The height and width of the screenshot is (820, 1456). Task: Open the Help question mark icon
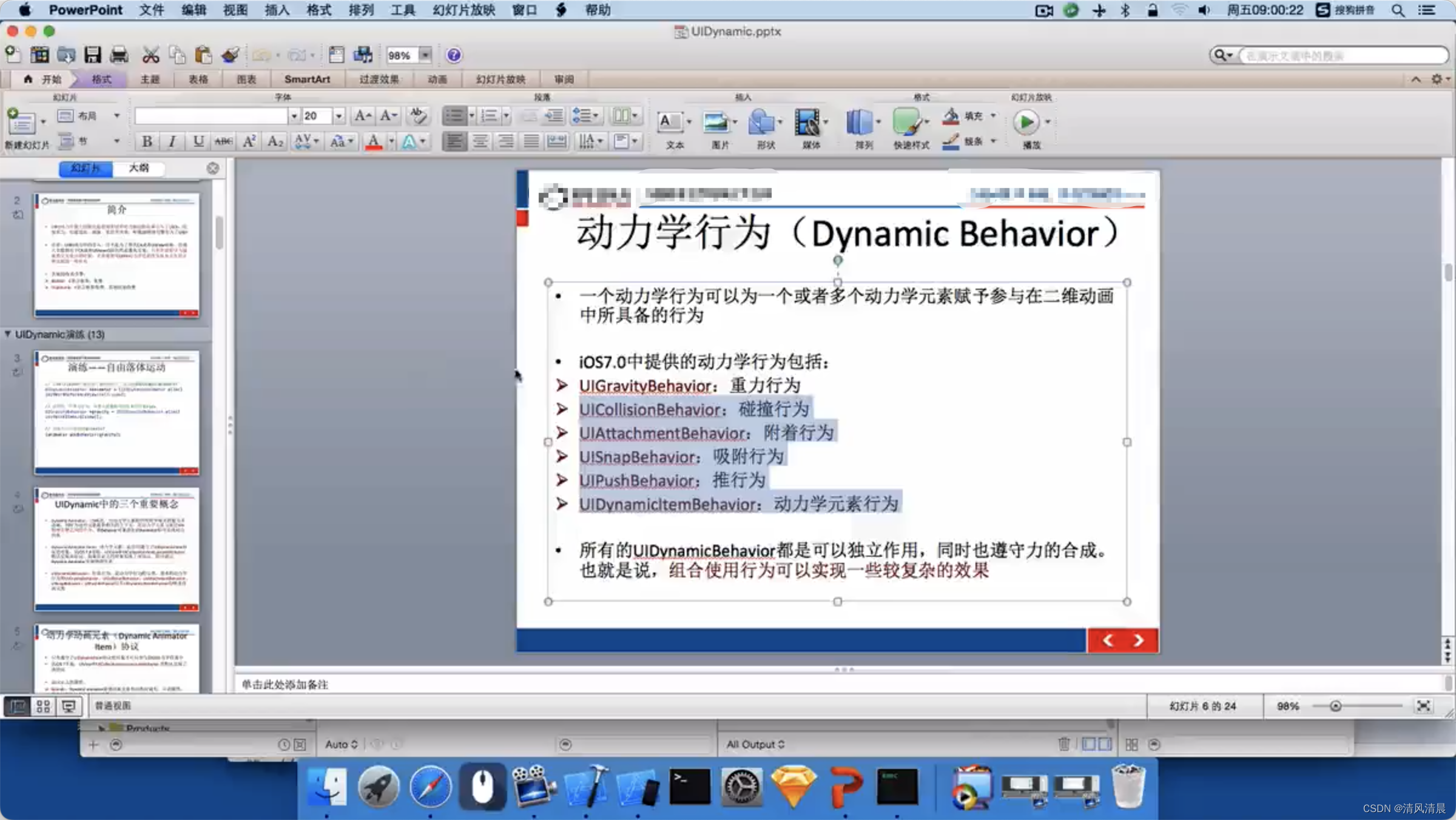(x=453, y=55)
